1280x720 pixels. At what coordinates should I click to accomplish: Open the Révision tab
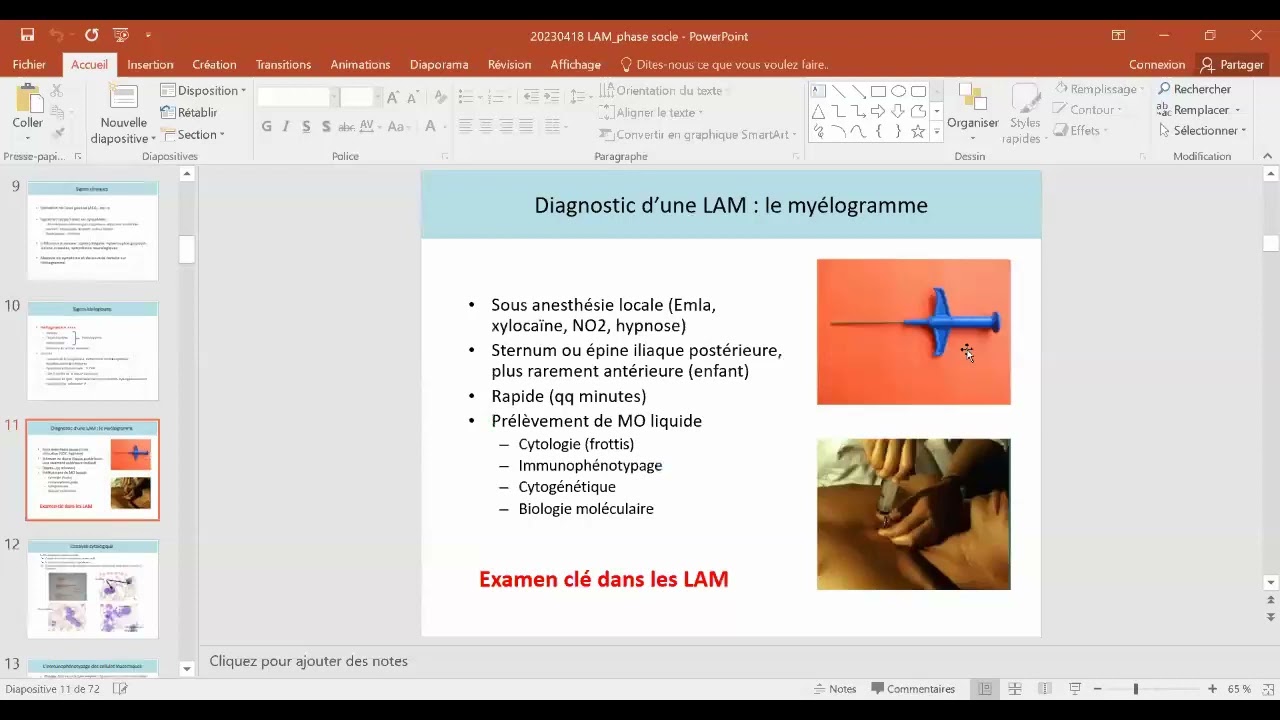coord(509,64)
